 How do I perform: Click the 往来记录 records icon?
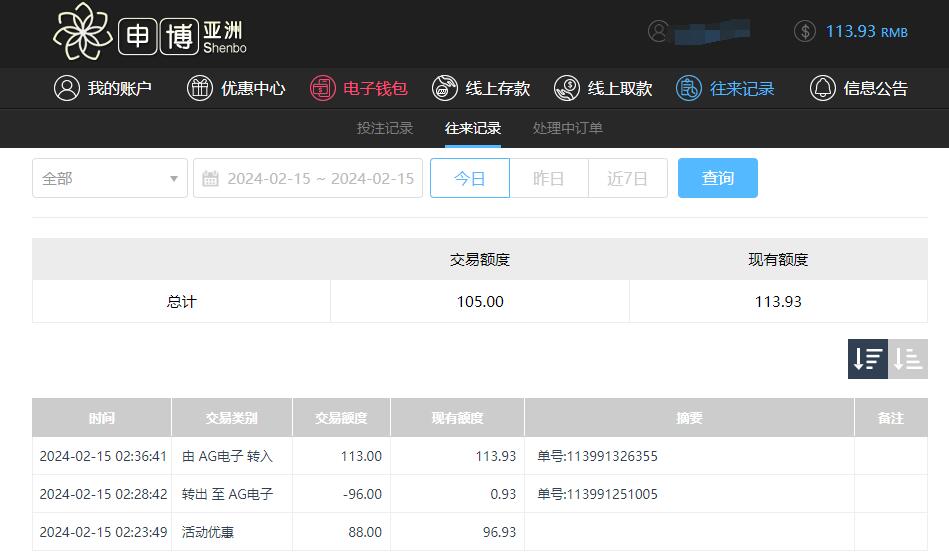pyautogui.click(x=689, y=88)
